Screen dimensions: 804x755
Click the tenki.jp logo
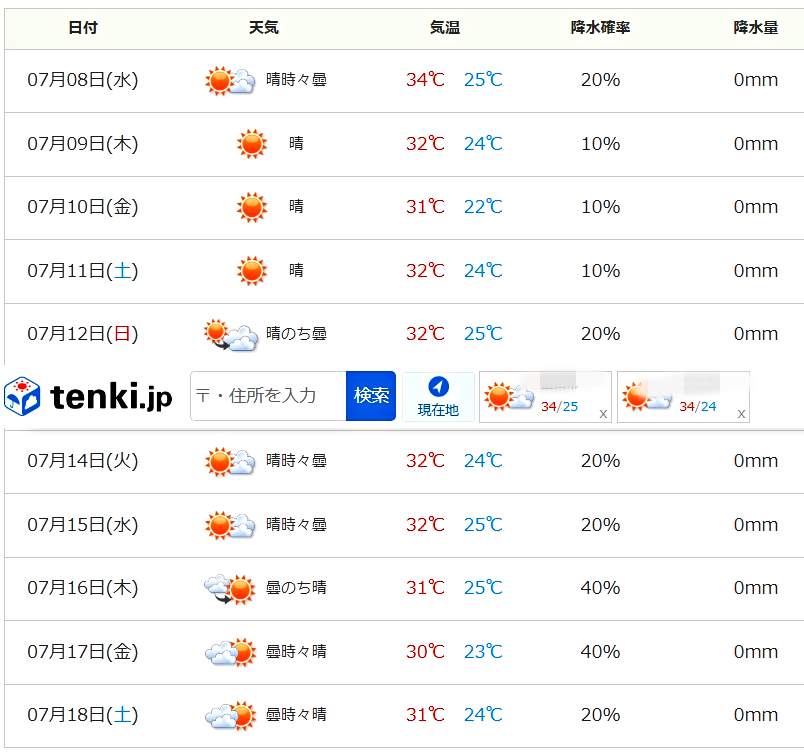click(x=88, y=396)
